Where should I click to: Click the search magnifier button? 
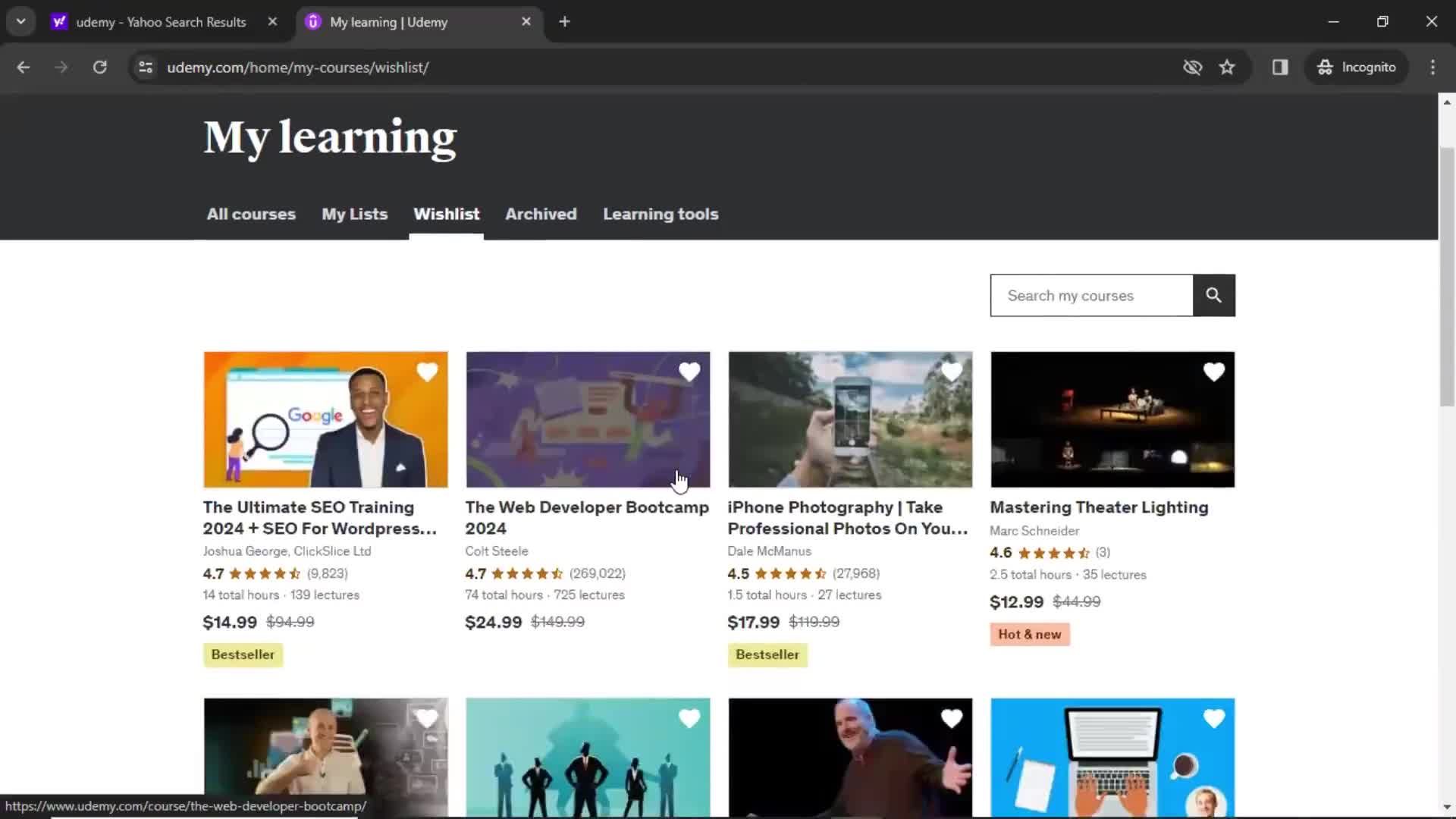[x=1214, y=295]
